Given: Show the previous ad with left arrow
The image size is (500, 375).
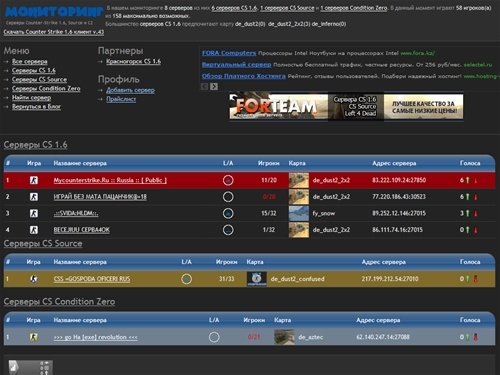Looking at the screenshot, I should click(x=205, y=86).
